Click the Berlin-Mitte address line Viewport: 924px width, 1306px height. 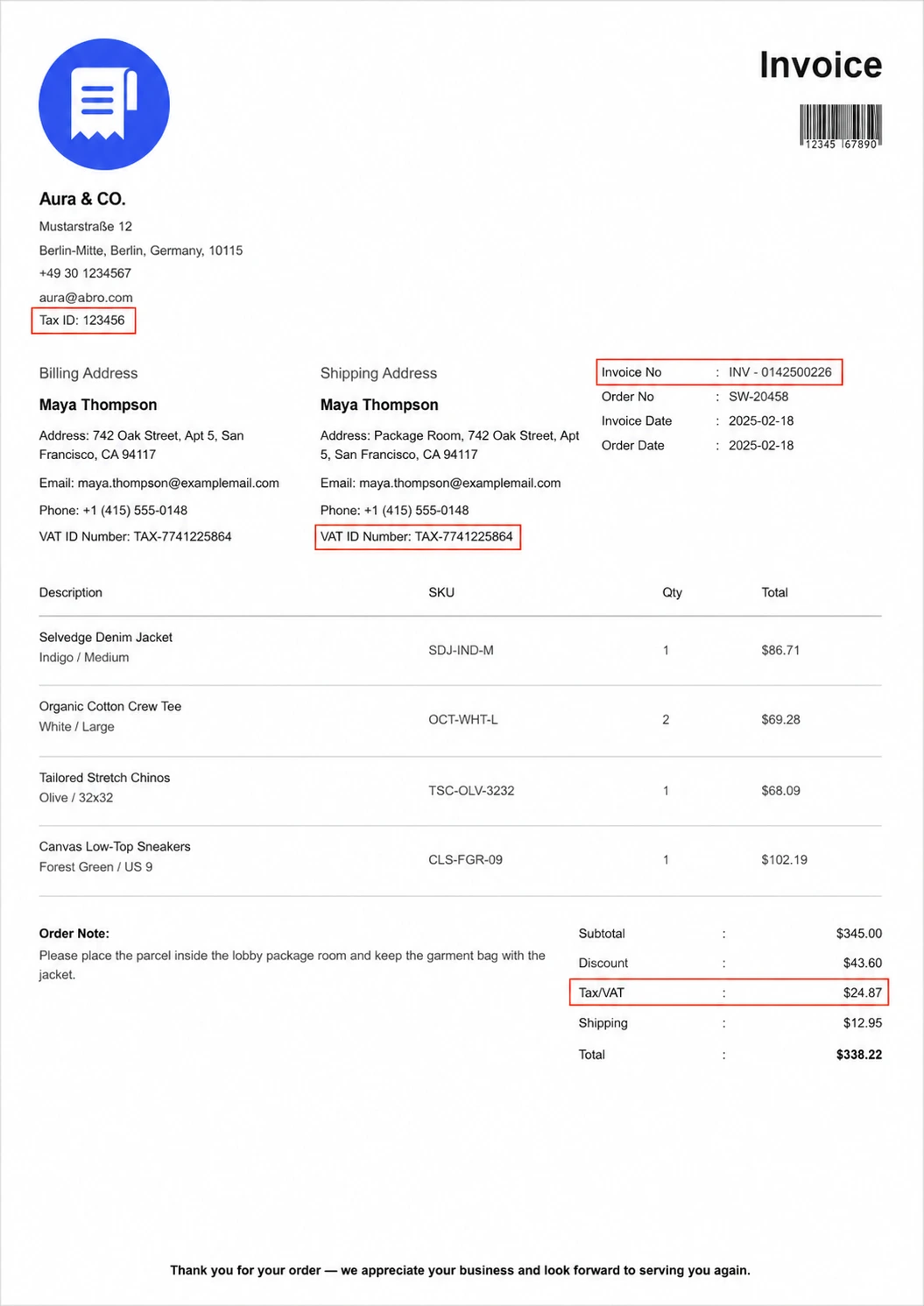click(141, 251)
